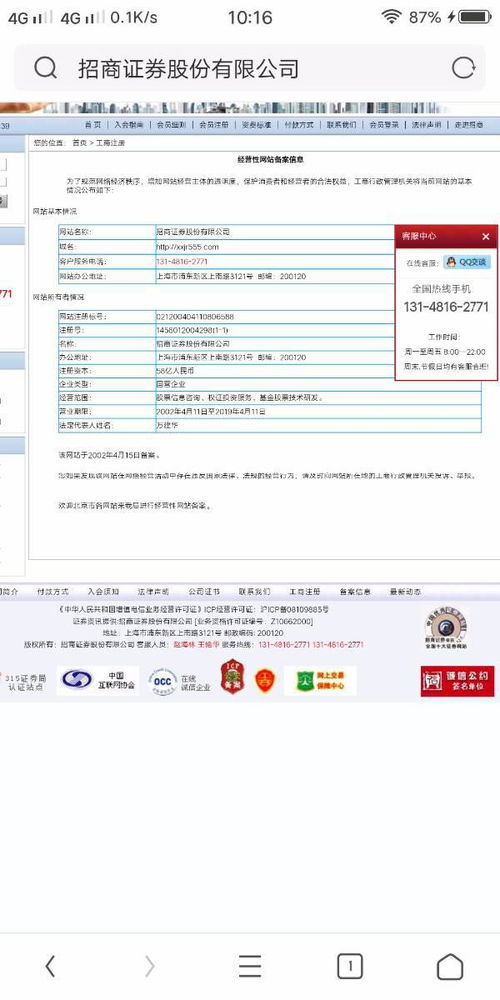The height and width of the screenshot is (1000, 500).
Task: Open 联系我们 in the top navigation
Action: (x=341, y=124)
